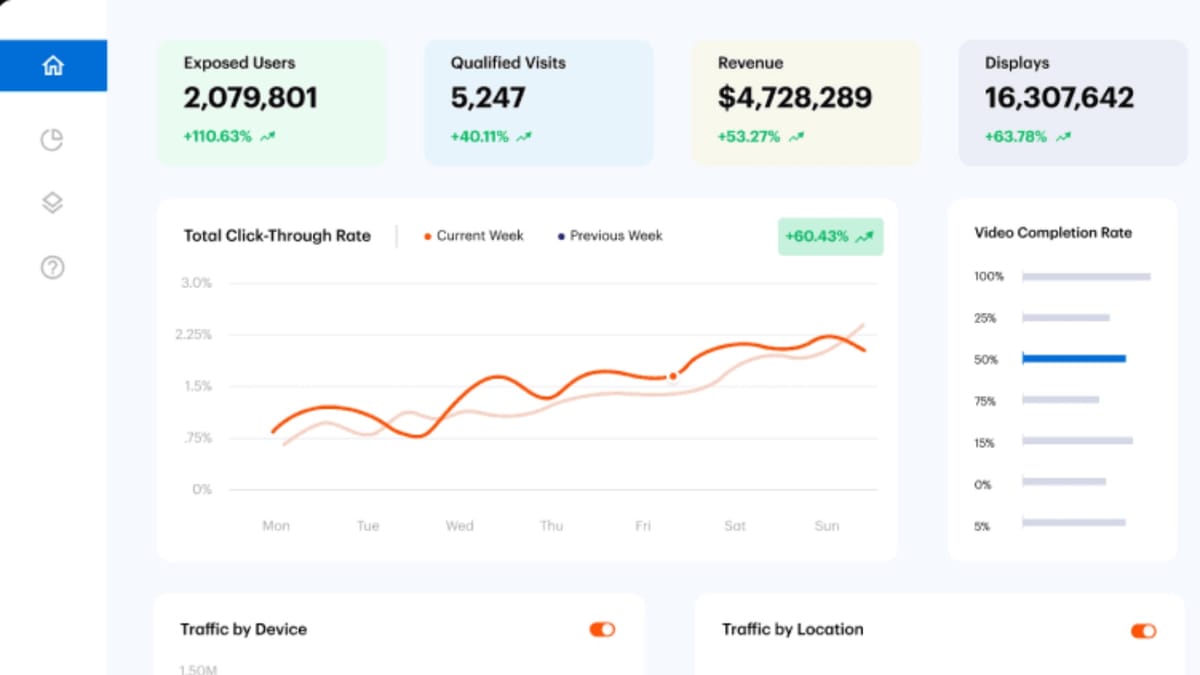The image size is (1200, 675).
Task: Open the Qualified Visits summary card
Action: click(538, 100)
